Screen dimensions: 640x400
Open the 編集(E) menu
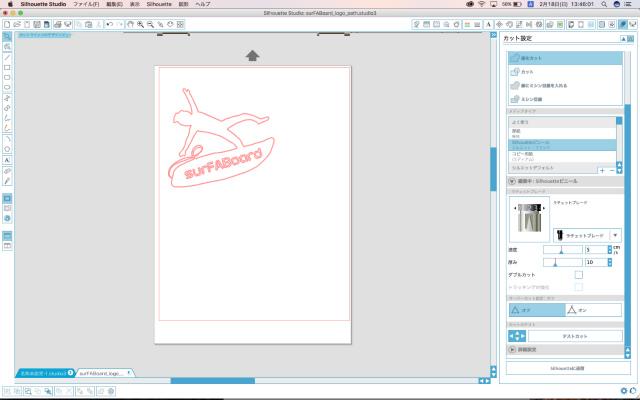click(114, 4)
